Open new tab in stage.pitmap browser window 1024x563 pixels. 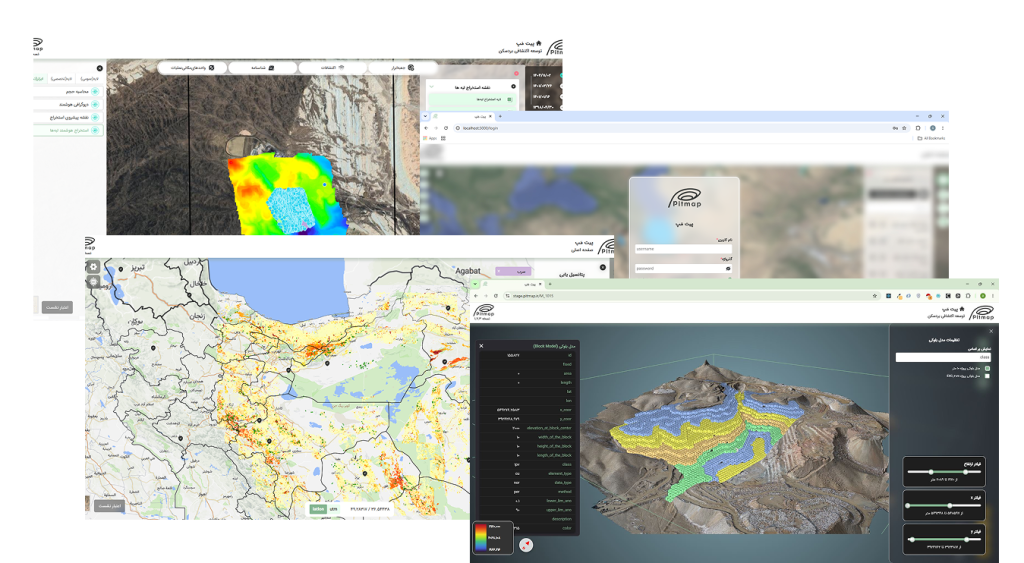pos(550,284)
